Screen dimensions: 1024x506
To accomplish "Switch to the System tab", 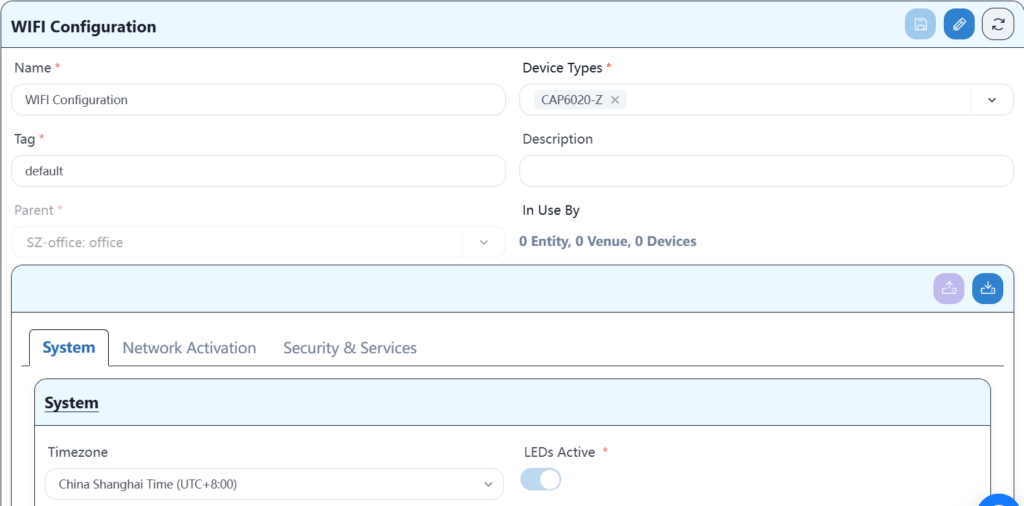I will click(x=69, y=348).
